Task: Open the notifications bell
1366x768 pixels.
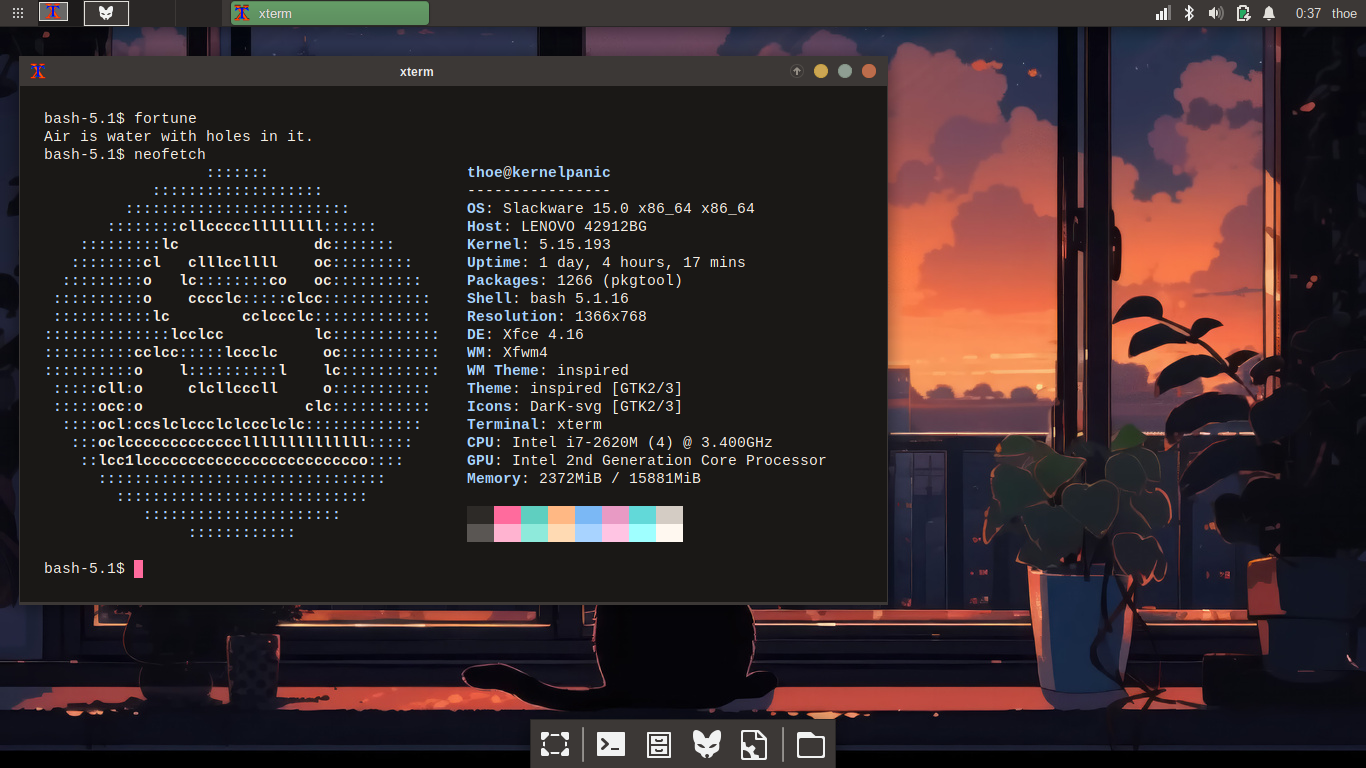Action: (1269, 13)
